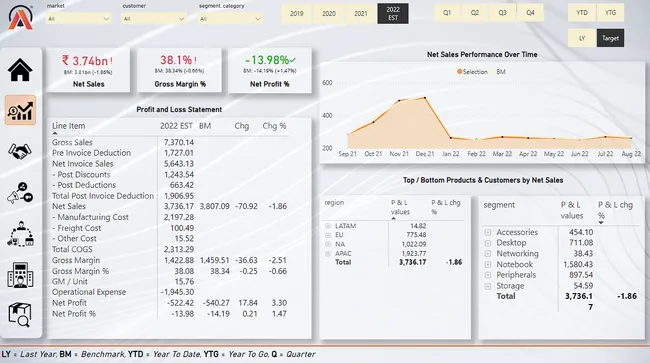Sort by Line Item column header
650x363 pixels.
coord(68,126)
